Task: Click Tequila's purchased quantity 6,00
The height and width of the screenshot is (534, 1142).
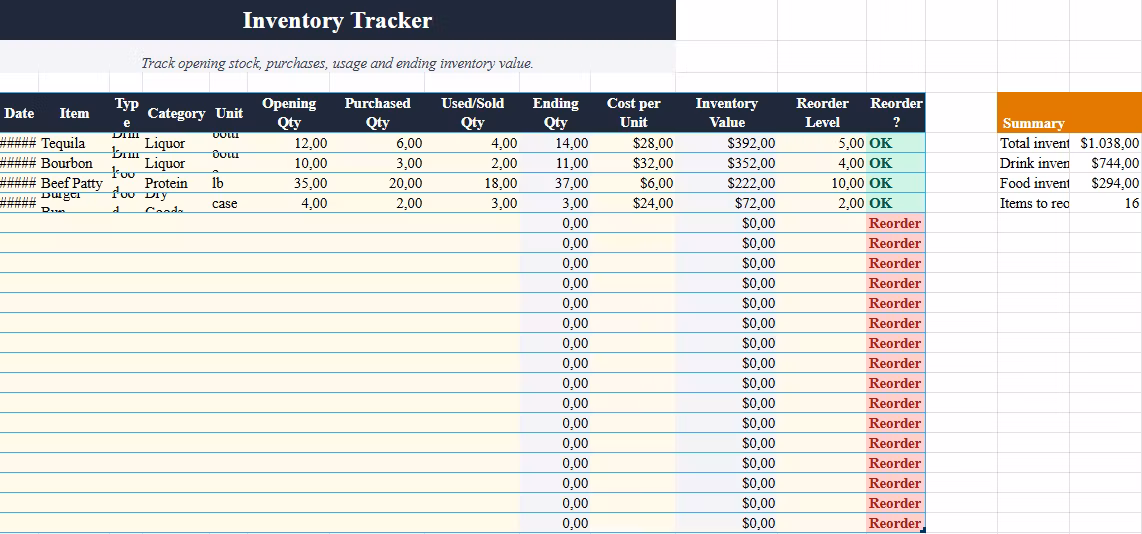Action: pos(377,144)
